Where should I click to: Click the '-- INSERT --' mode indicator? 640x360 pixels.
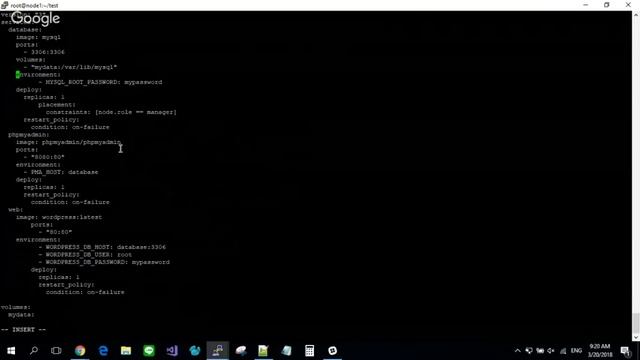click(23, 329)
